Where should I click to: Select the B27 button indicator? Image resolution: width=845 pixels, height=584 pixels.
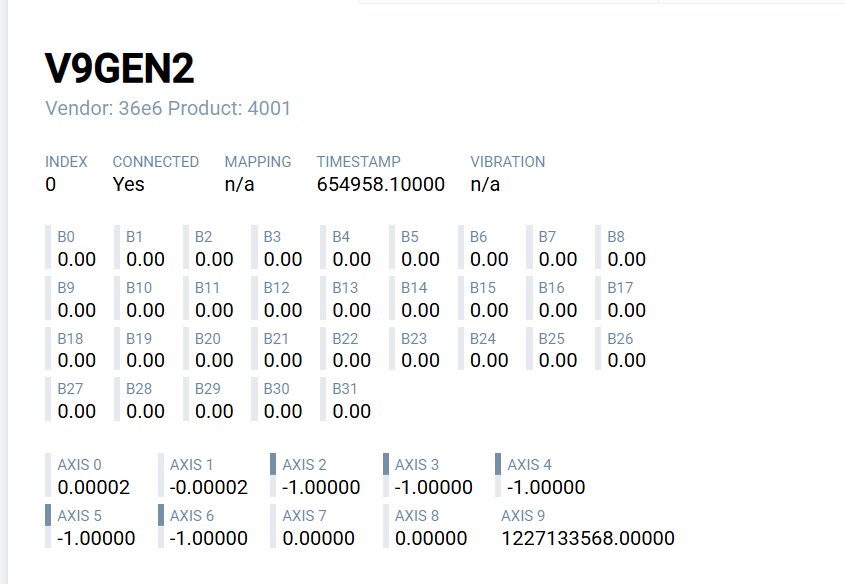point(75,400)
